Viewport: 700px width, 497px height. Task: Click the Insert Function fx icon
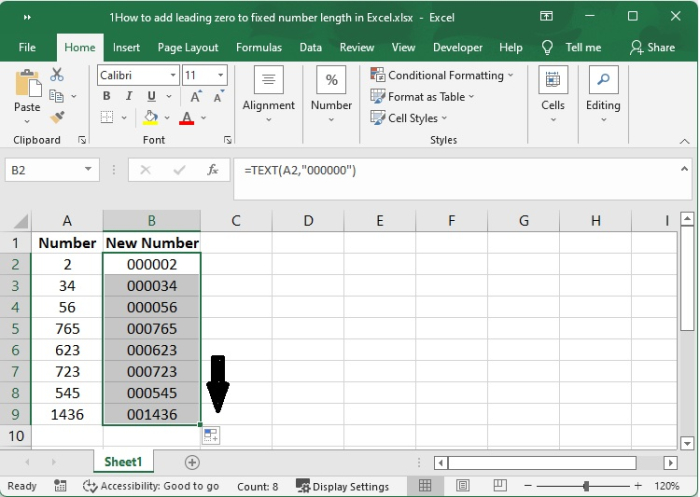pos(212,170)
